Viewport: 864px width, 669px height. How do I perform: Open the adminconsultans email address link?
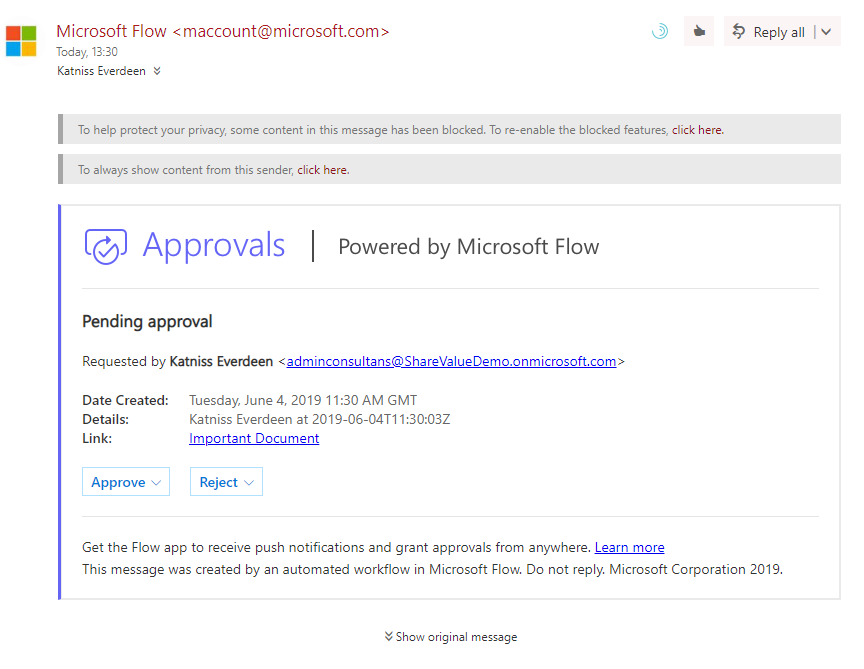pos(451,362)
